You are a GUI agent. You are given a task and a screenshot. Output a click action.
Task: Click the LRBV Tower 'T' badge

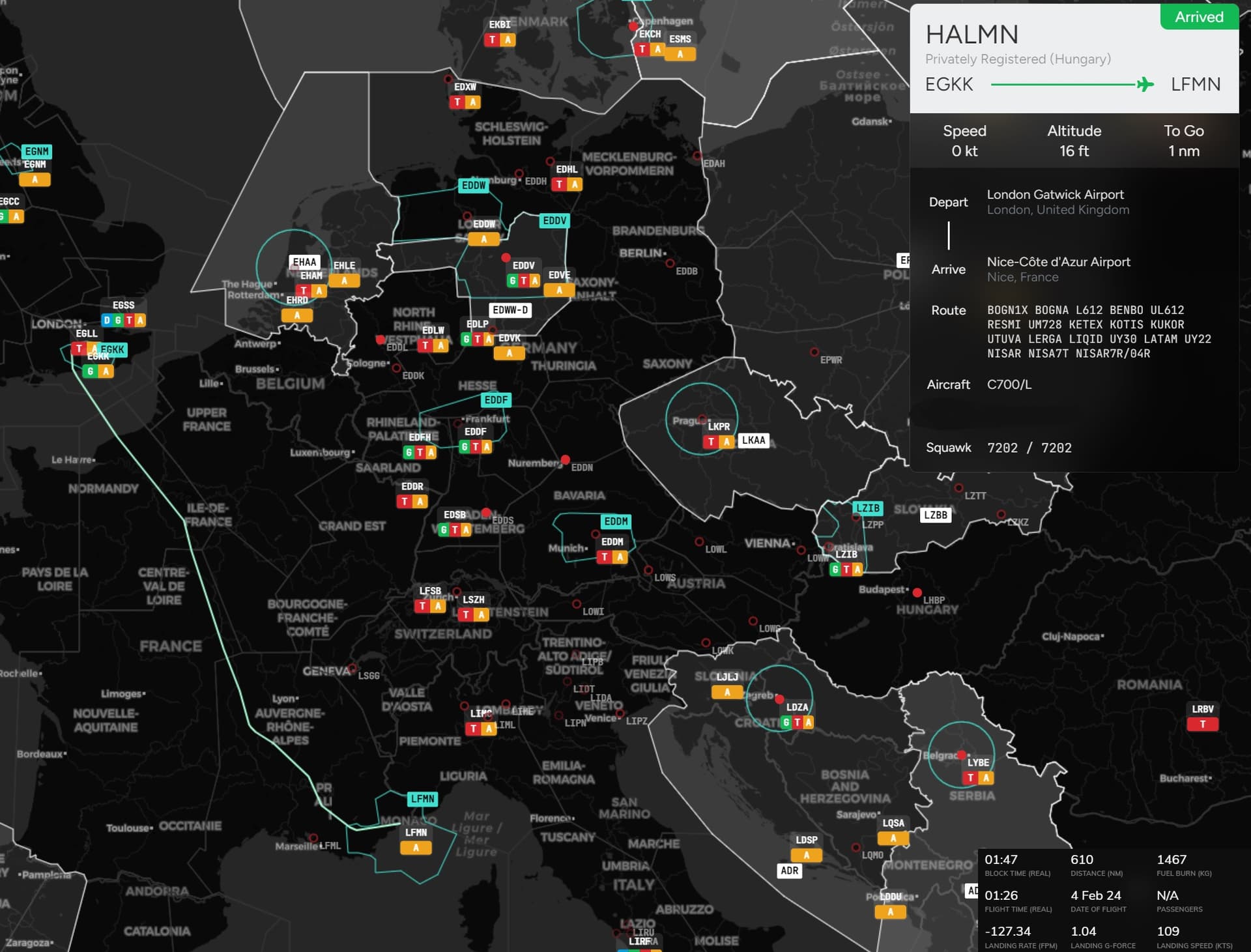1202,724
